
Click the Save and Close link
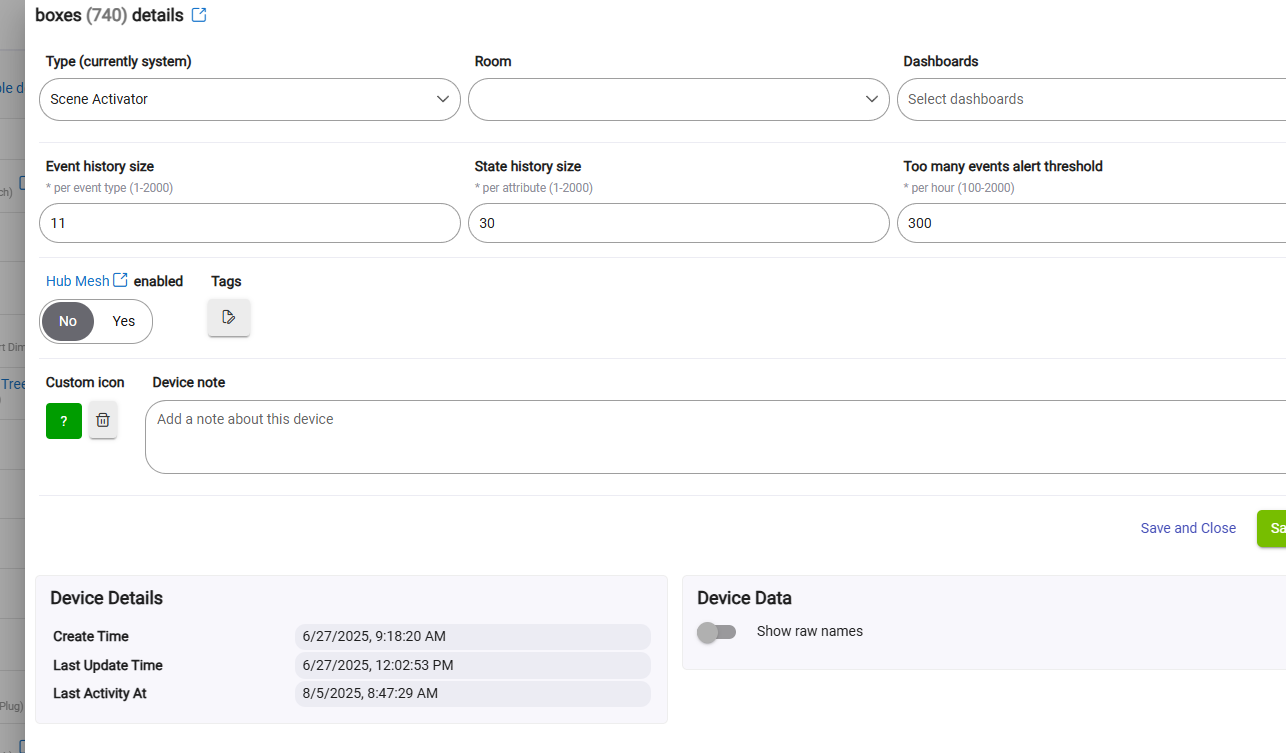[x=1188, y=528]
